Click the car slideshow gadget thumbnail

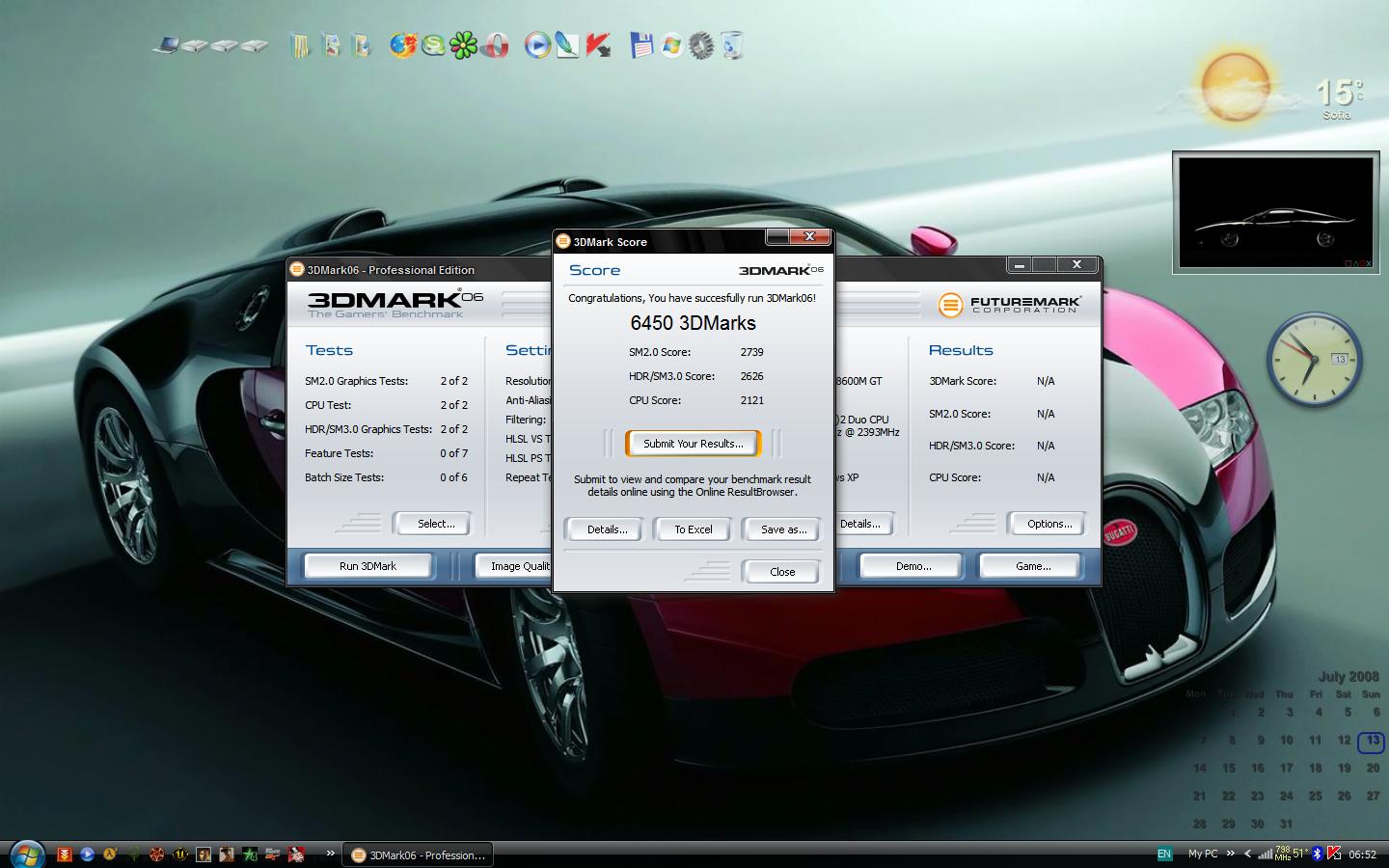(x=1275, y=212)
